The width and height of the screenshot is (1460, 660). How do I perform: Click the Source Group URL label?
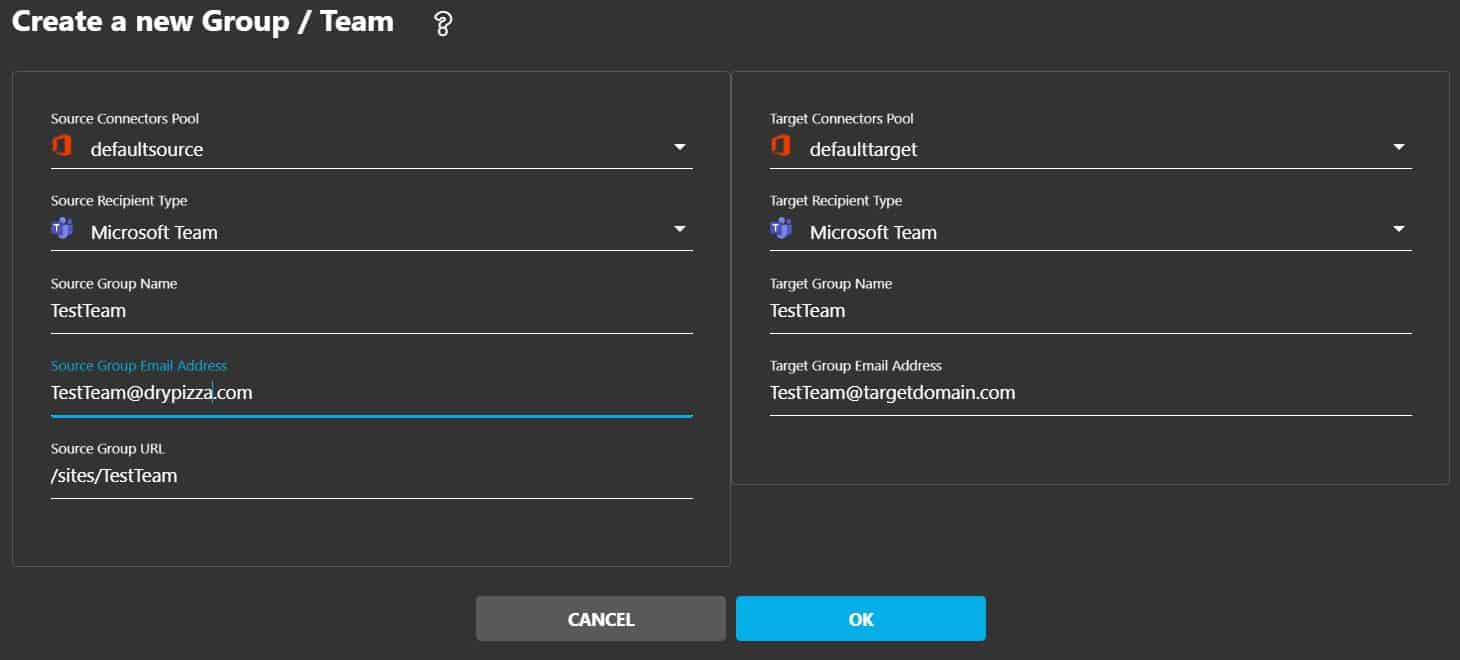[x=108, y=449]
